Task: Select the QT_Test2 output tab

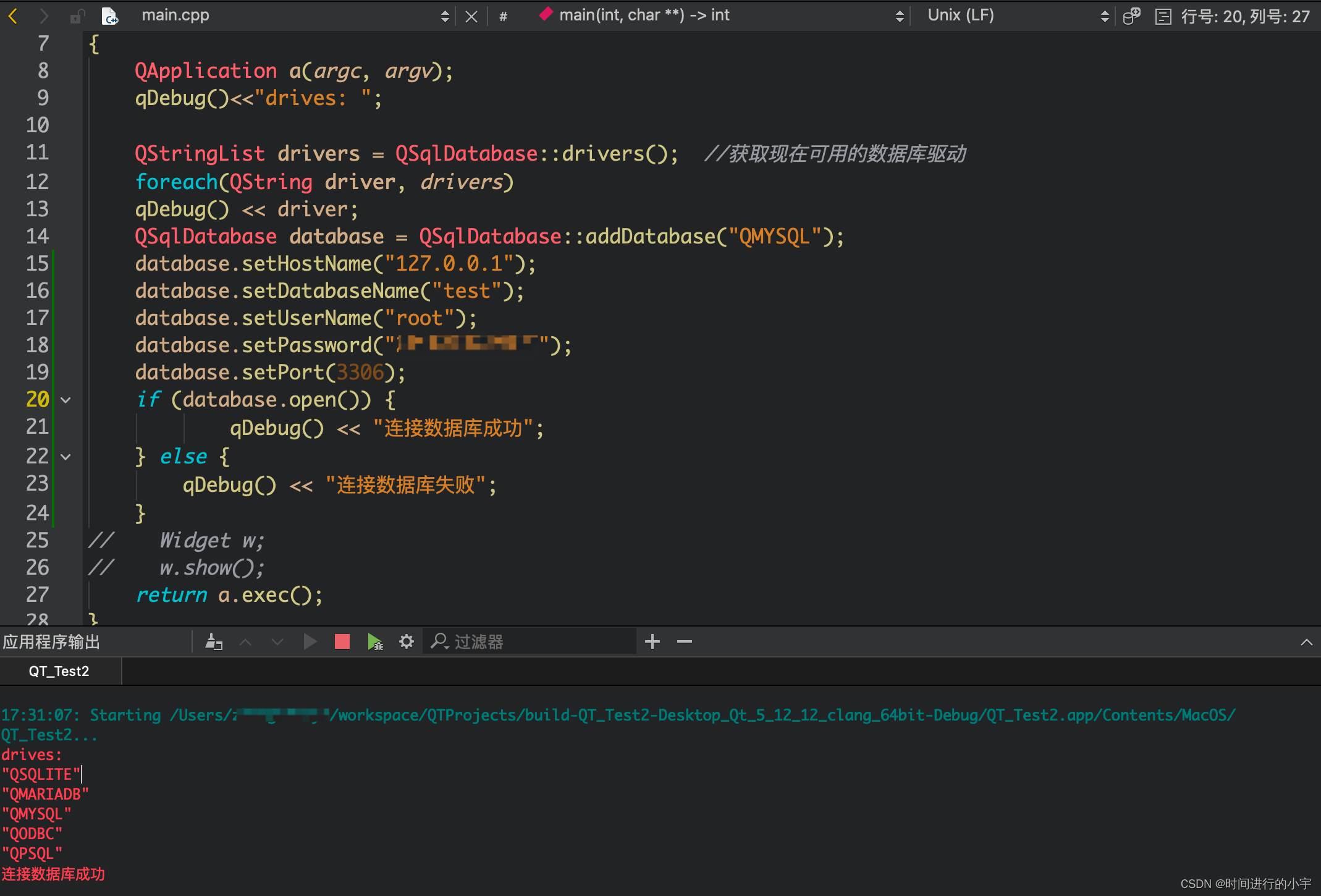Action: click(59, 671)
